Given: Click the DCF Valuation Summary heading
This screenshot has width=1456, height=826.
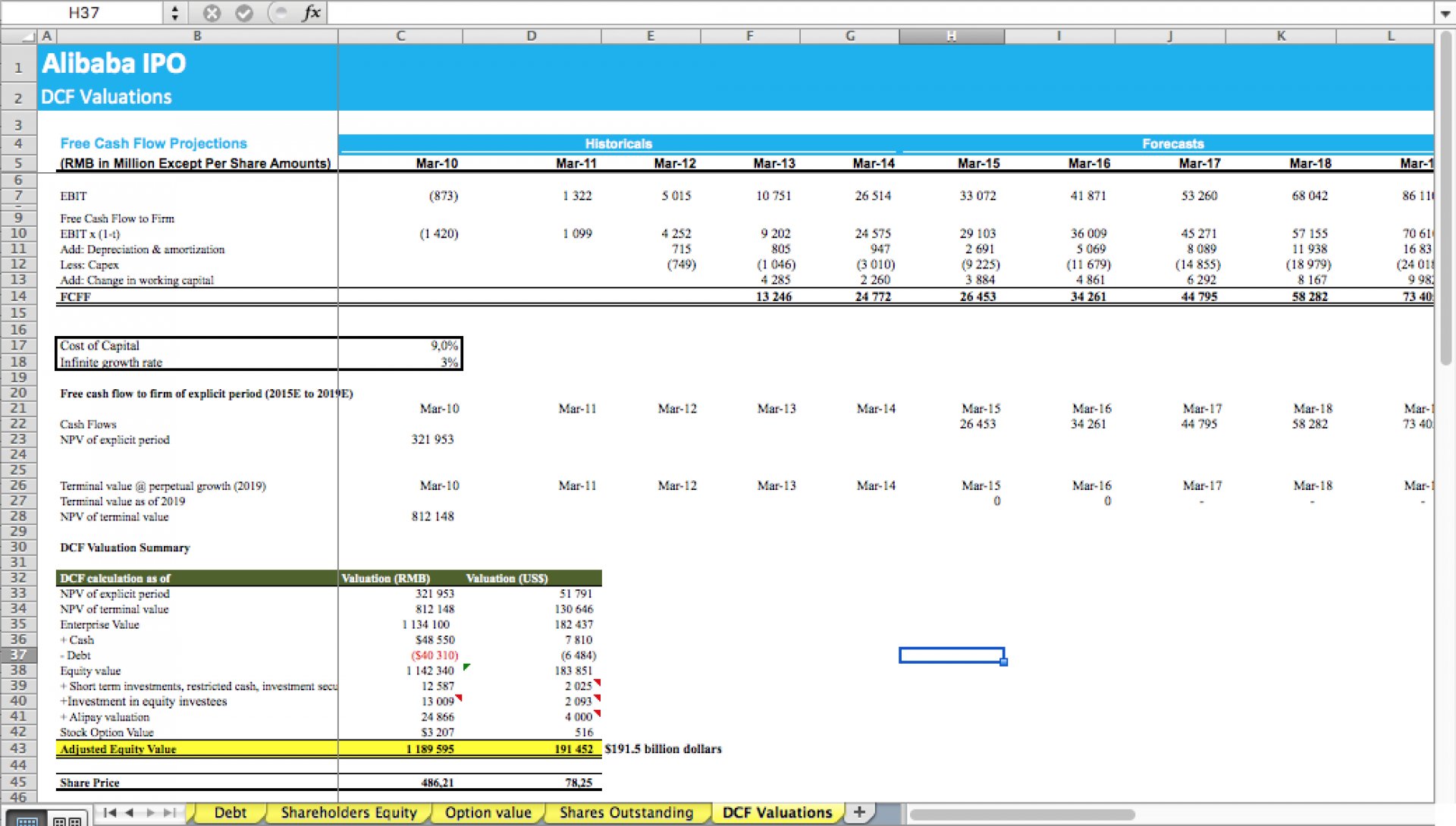Looking at the screenshot, I should [x=125, y=548].
